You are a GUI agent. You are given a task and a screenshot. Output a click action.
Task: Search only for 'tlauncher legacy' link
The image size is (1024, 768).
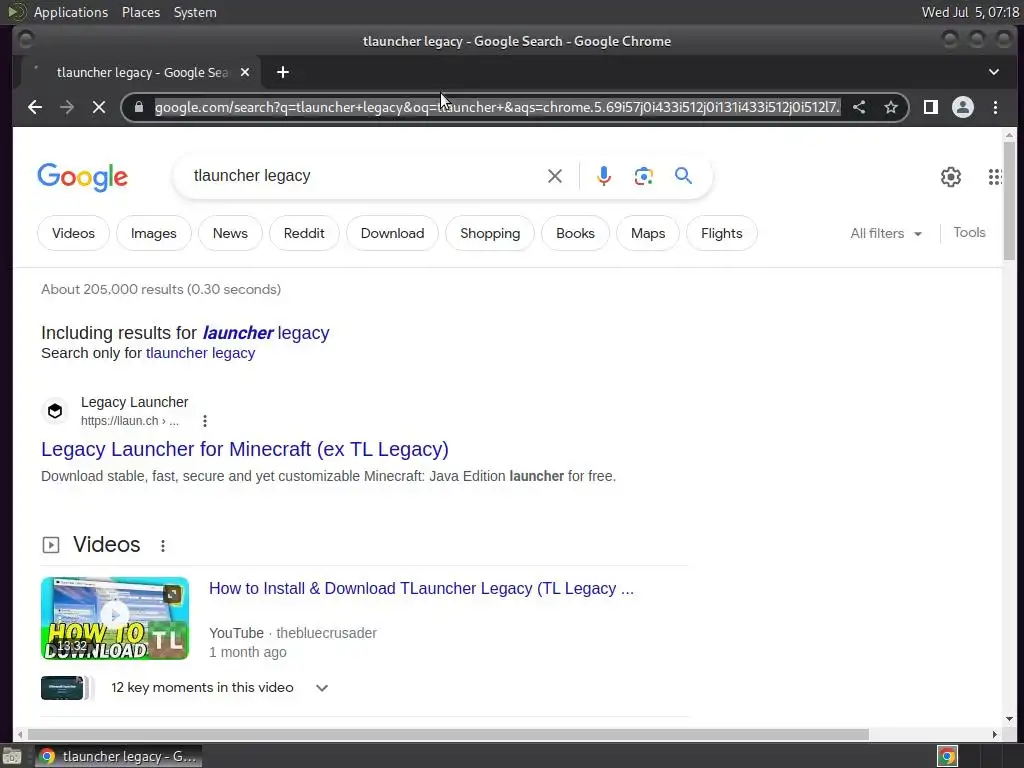tap(200, 353)
